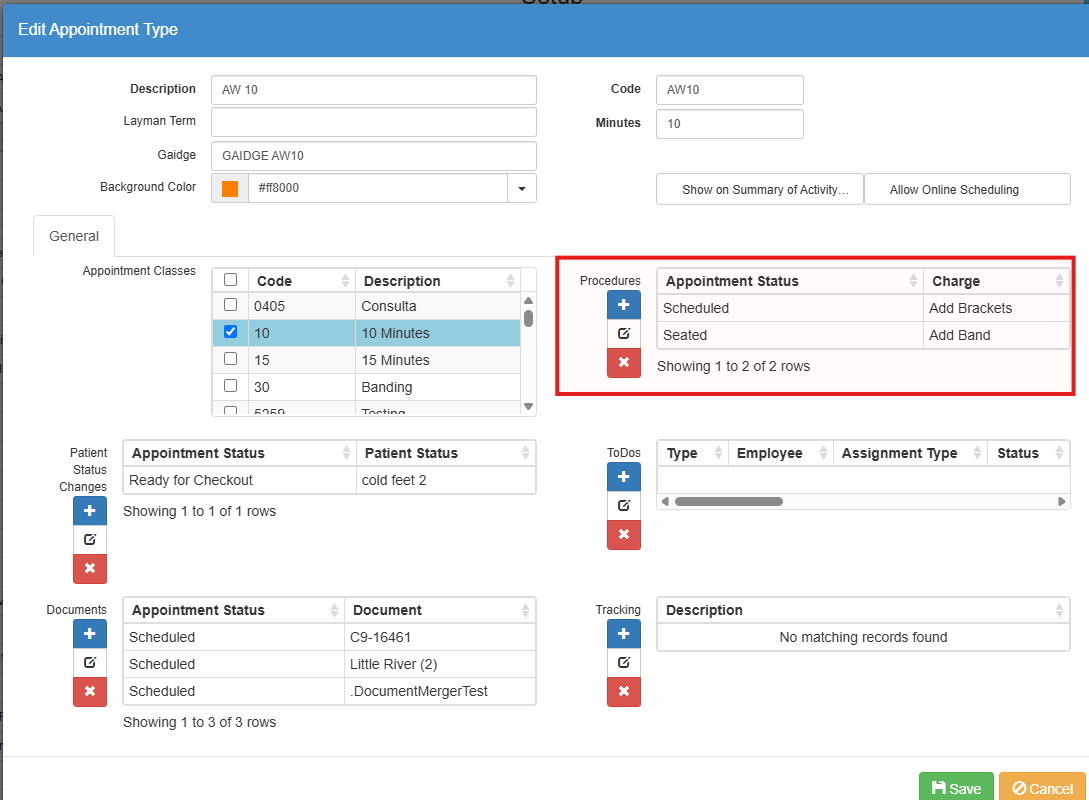Sort Appointment Classes by Description
Screen dimensions: 1089x801
click(x=438, y=281)
